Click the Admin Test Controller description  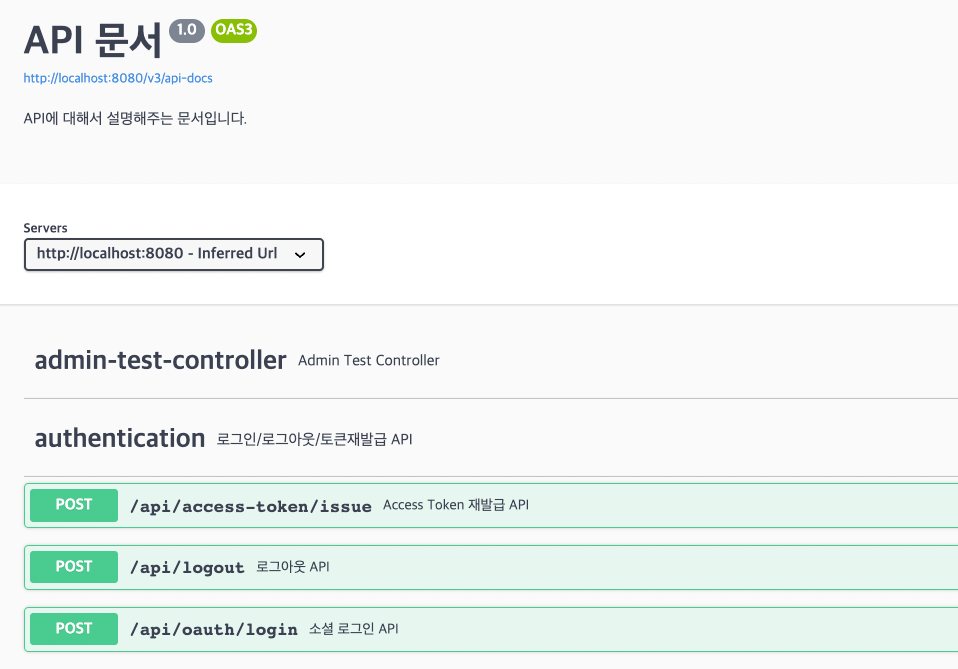coord(368,360)
